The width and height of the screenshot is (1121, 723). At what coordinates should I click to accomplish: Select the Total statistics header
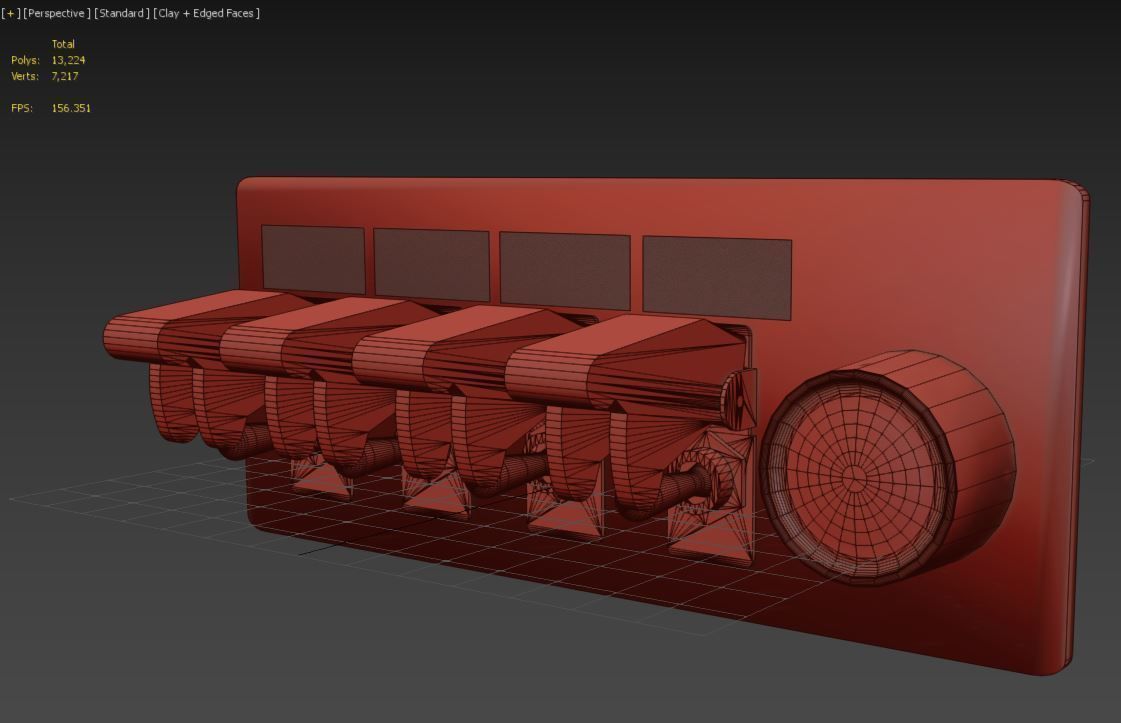point(63,44)
